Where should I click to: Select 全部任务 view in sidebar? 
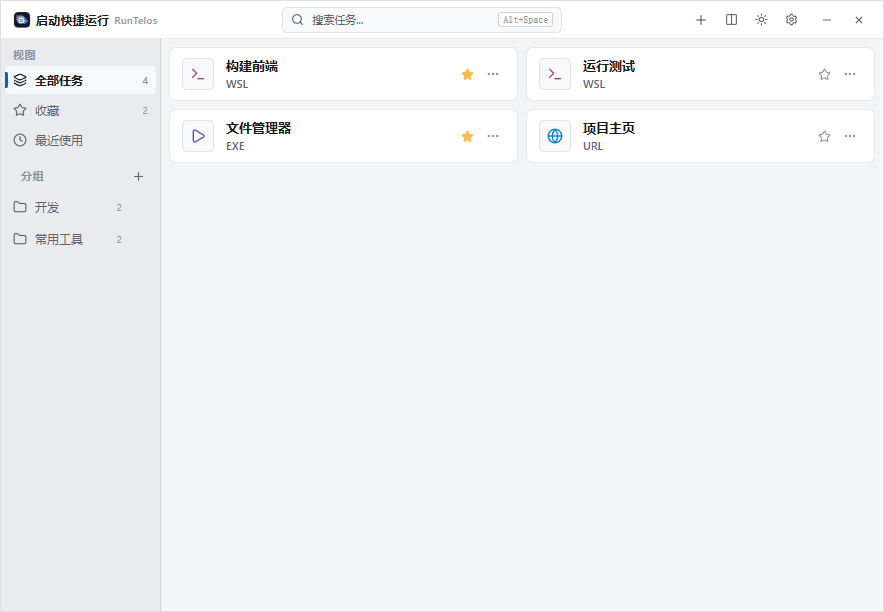pyautogui.click(x=80, y=81)
